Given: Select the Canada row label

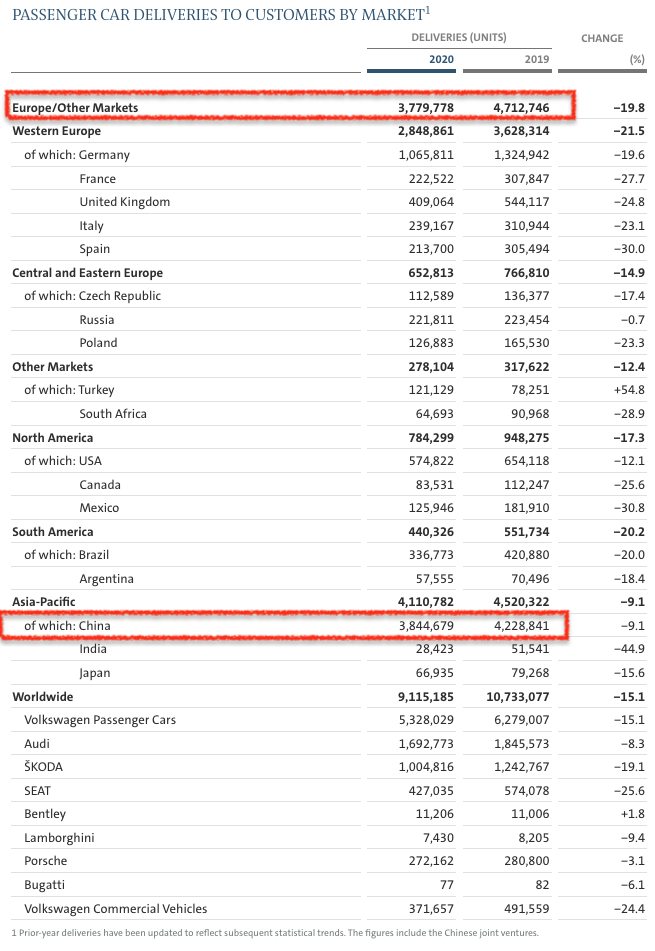Looking at the screenshot, I should click(99, 485).
